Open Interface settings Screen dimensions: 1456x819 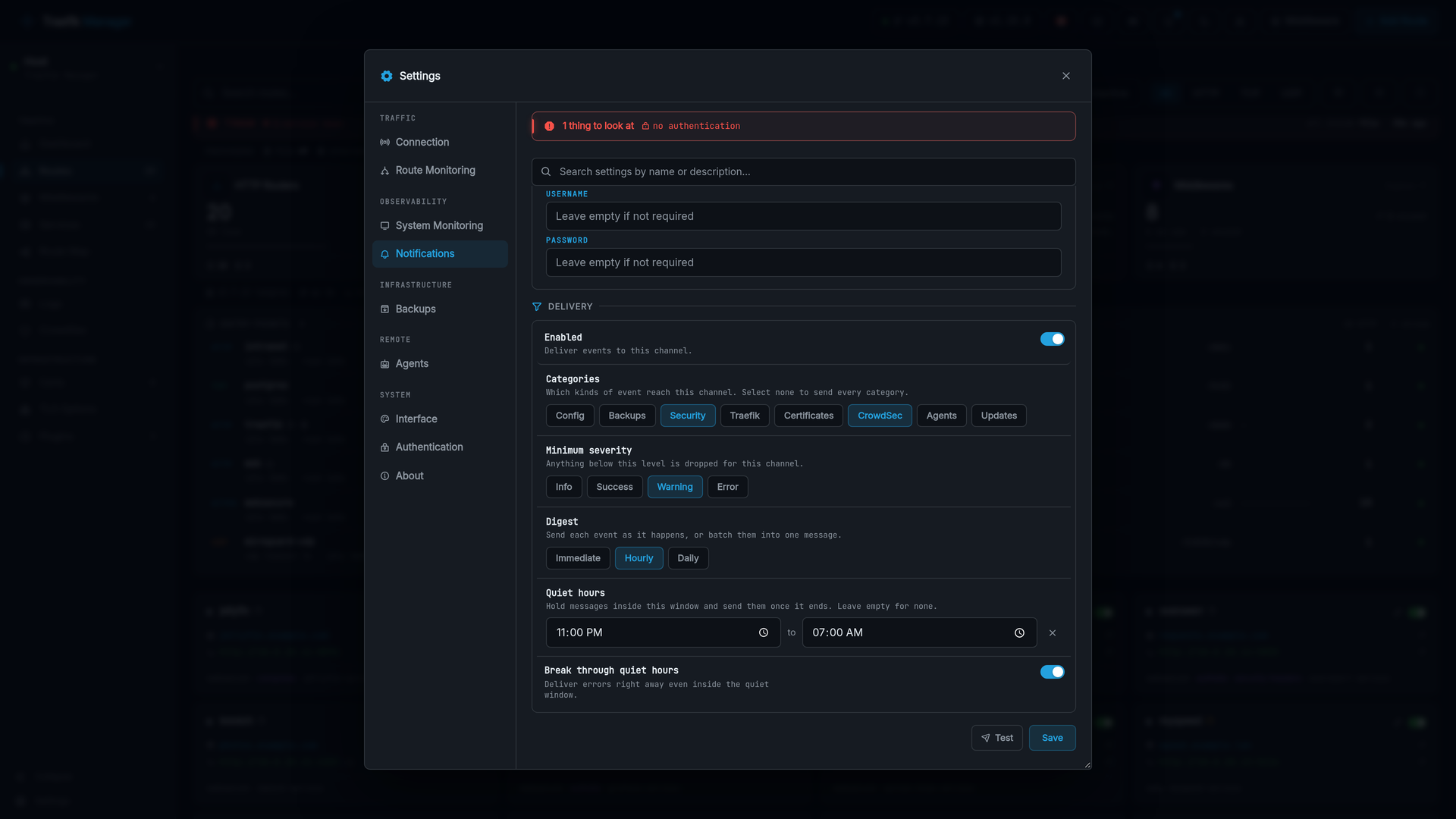pos(440,419)
